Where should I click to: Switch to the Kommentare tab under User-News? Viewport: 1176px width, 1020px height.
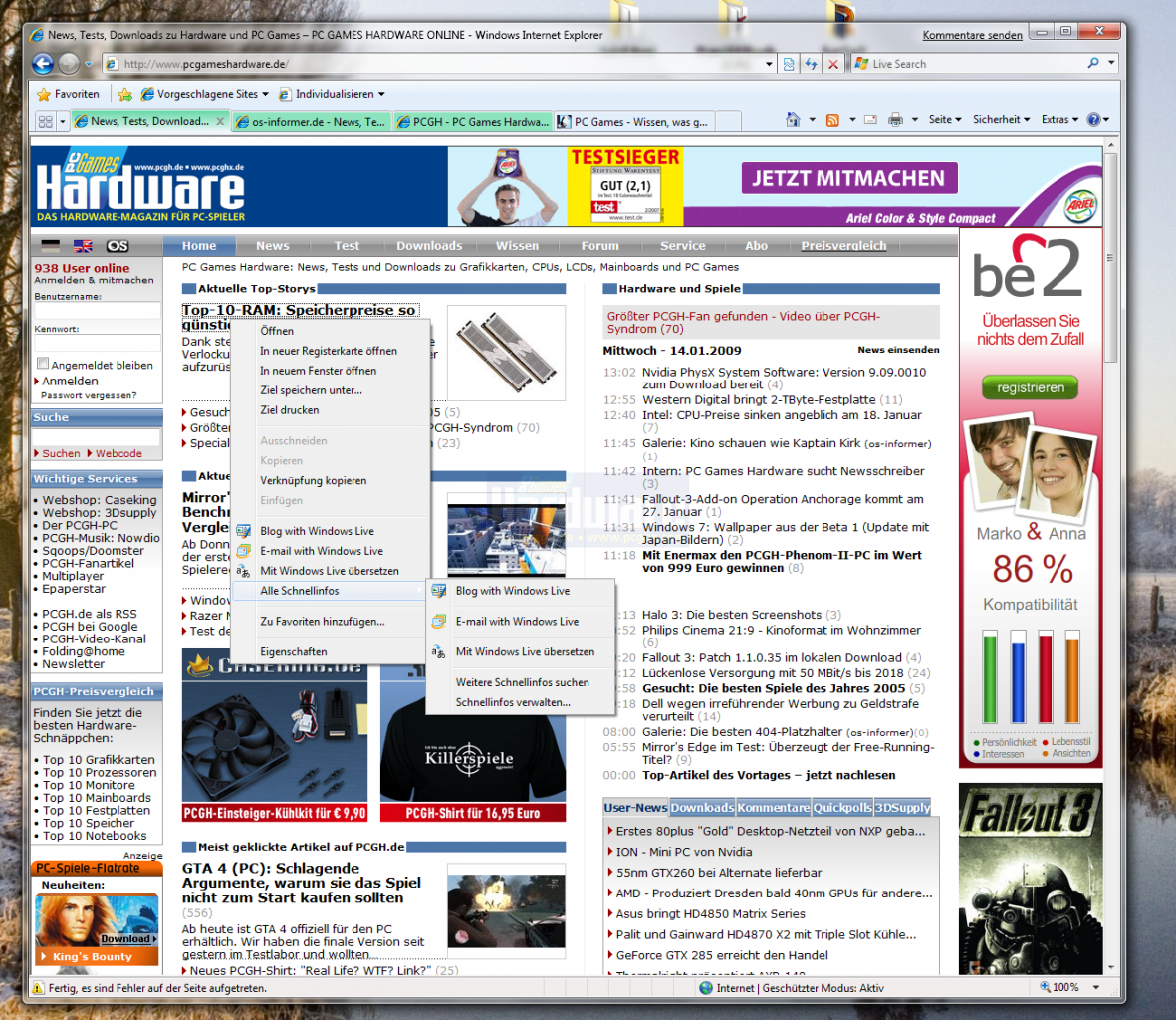point(774,808)
